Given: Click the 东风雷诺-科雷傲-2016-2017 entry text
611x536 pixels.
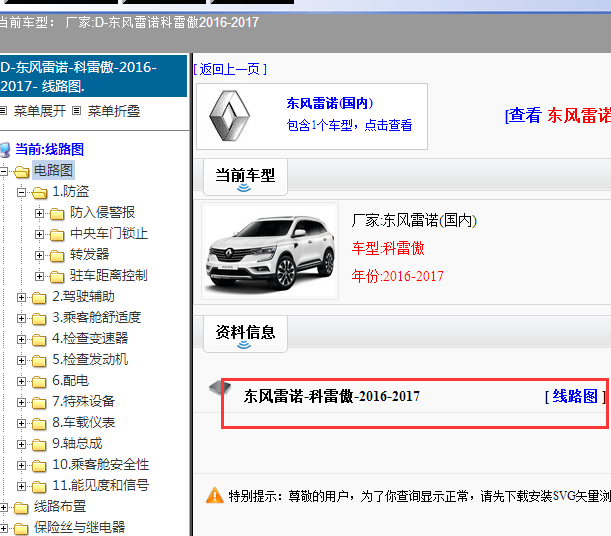Looking at the screenshot, I should pos(332,397).
